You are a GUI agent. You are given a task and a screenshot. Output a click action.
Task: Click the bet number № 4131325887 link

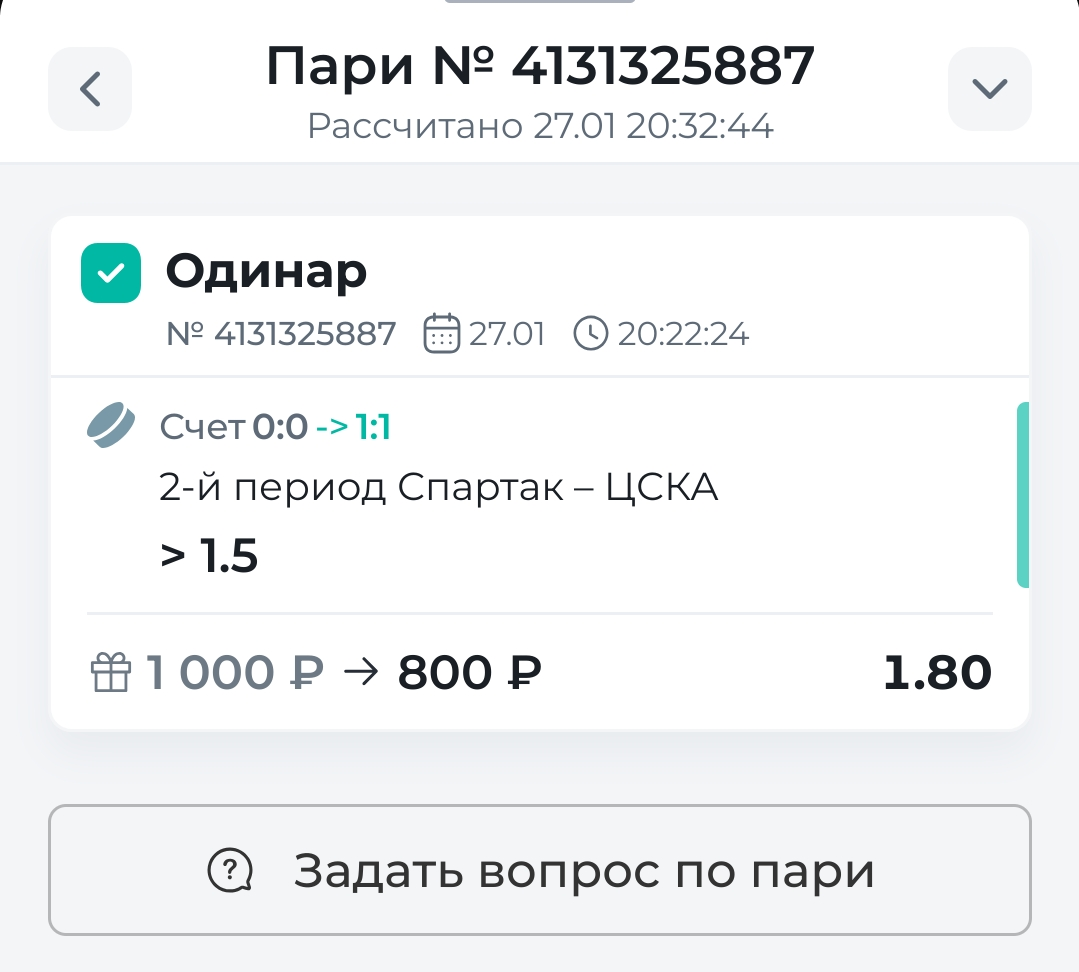tap(280, 334)
